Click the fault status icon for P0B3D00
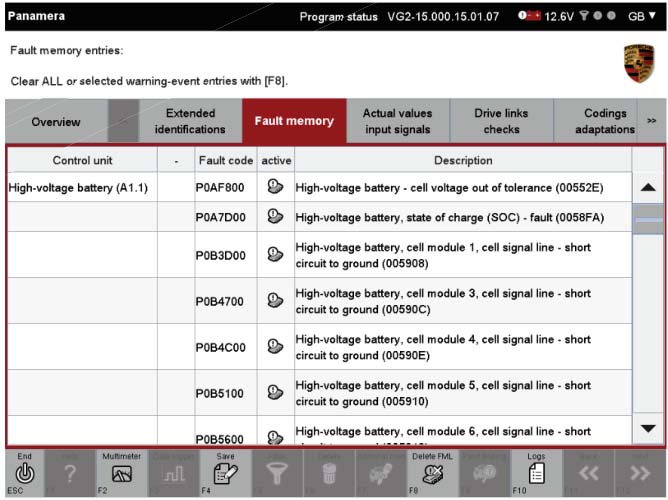Screen dimensions: 668x500 coord(275,254)
